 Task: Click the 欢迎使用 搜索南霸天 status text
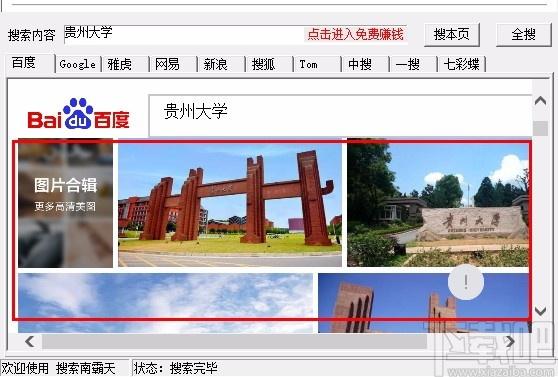58,368
